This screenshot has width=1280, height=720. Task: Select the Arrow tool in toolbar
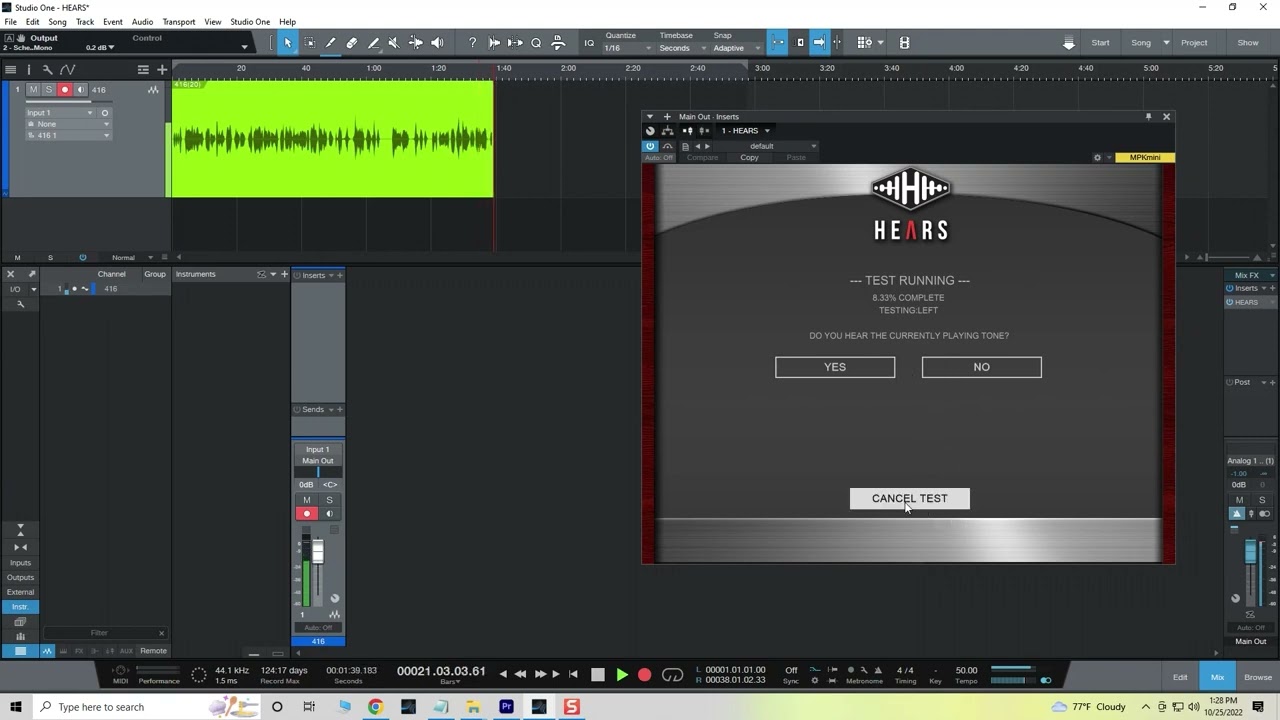(288, 43)
